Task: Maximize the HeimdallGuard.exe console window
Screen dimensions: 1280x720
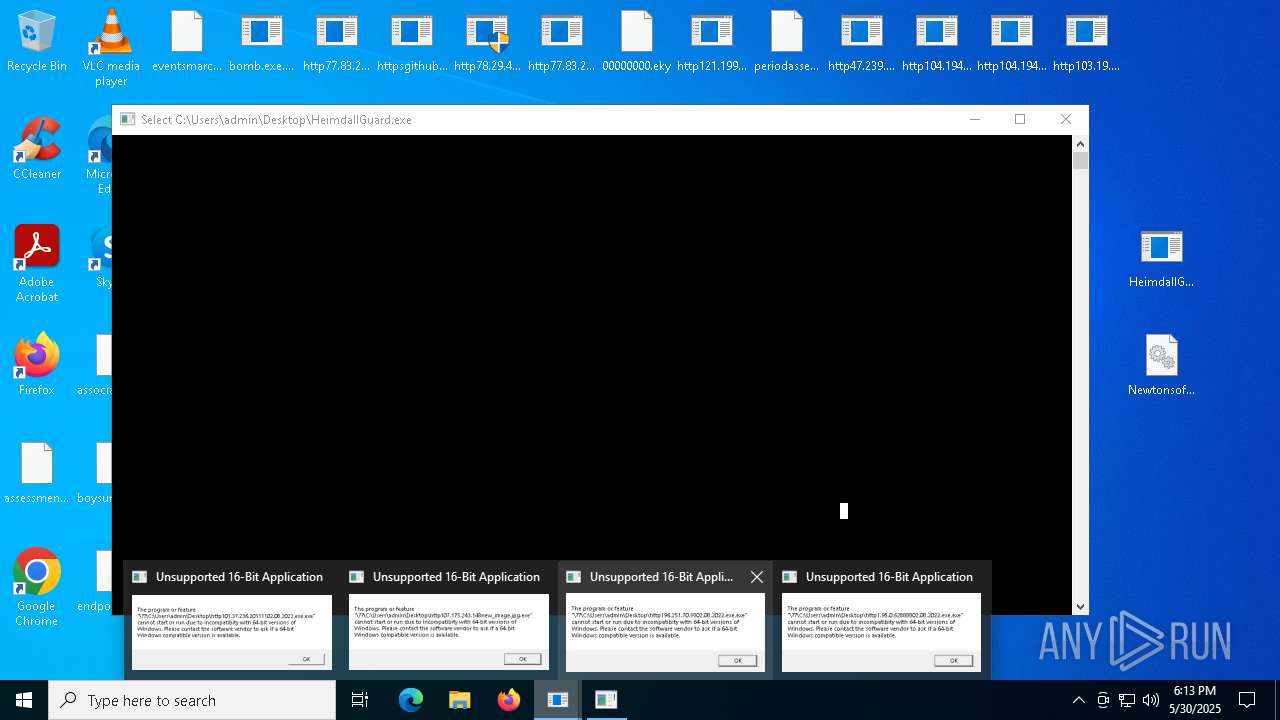Action: click(x=1020, y=119)
